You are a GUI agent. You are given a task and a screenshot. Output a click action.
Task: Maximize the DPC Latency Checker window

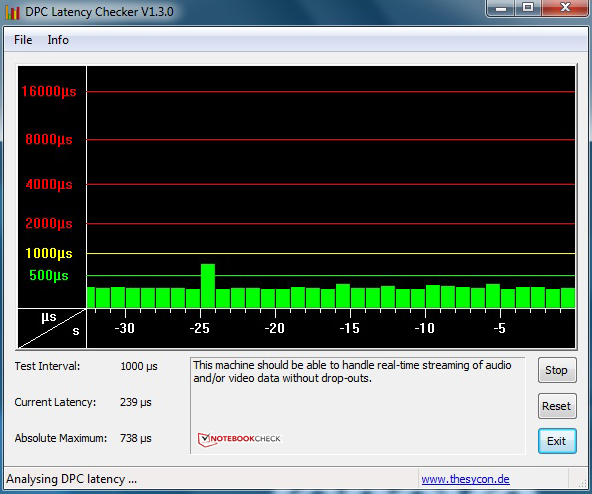pyautogui.click(x=528, y=8)
